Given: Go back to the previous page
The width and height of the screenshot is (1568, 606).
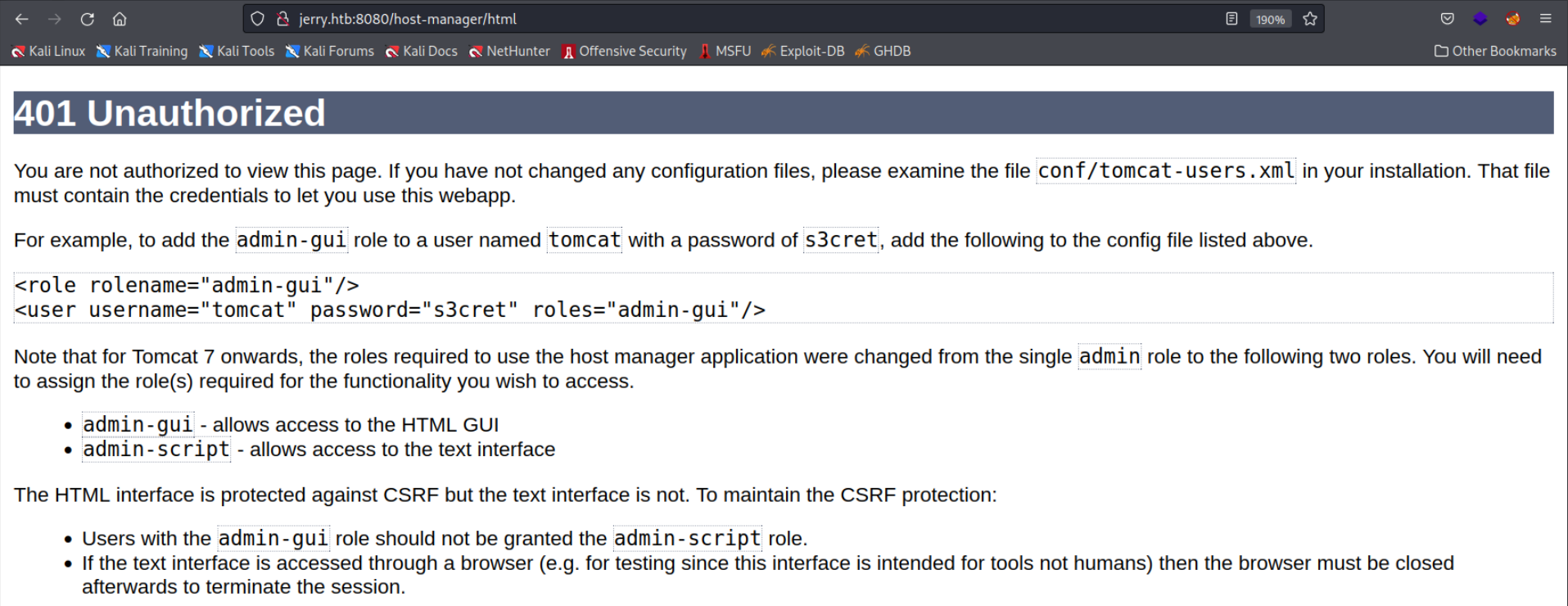Looking at the screenshot, I should (x=22, y=19).
